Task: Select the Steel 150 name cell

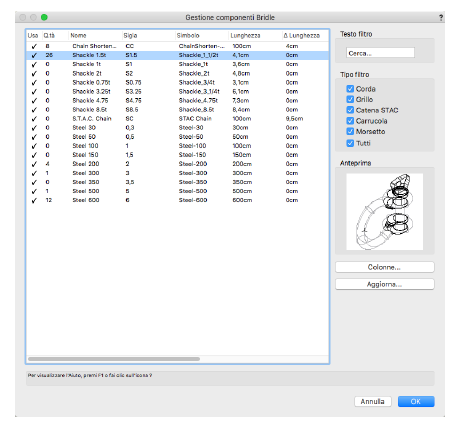Action: pyautogui.click(x=85, y=155)
